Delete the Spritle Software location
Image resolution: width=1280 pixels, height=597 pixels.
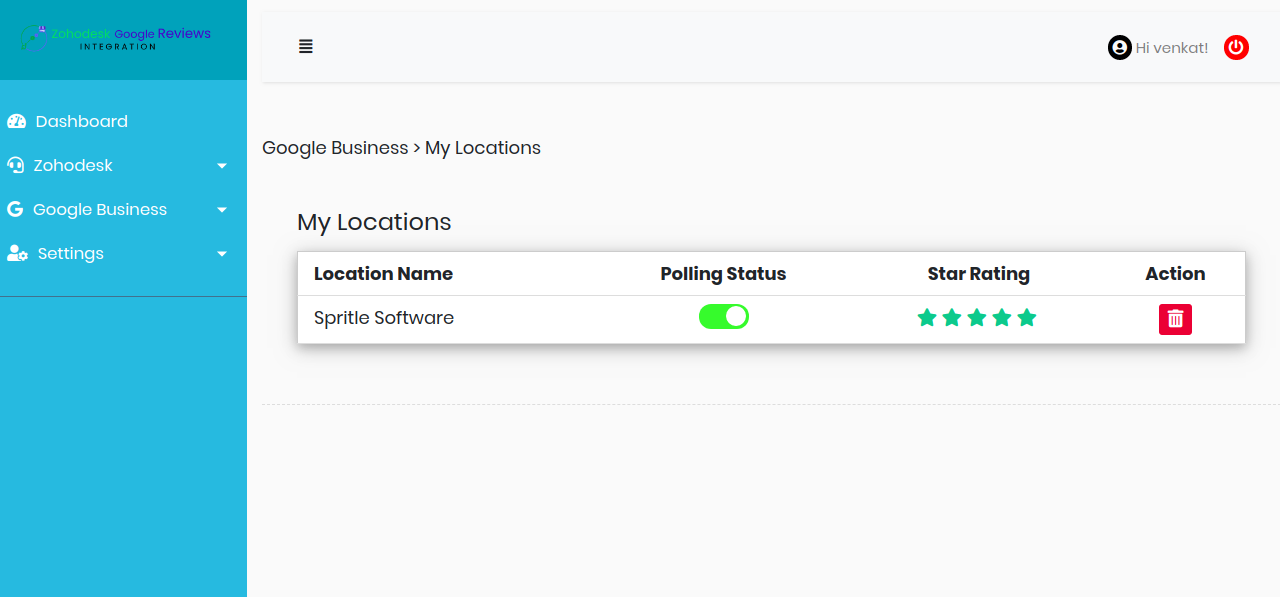pos(1175,319)
